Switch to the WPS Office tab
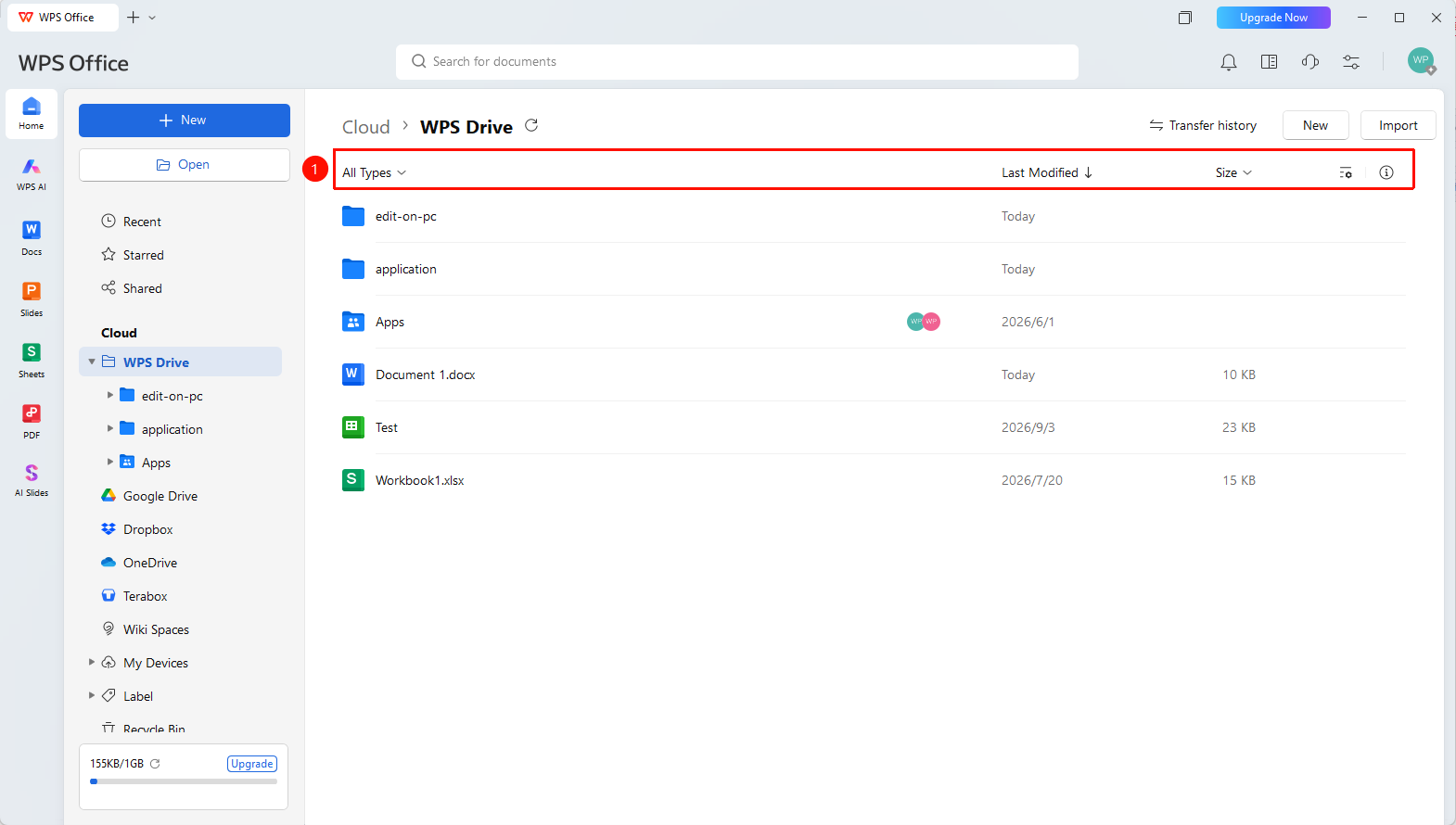Viewport: 1456px width, 825px height. coord(63,18)
